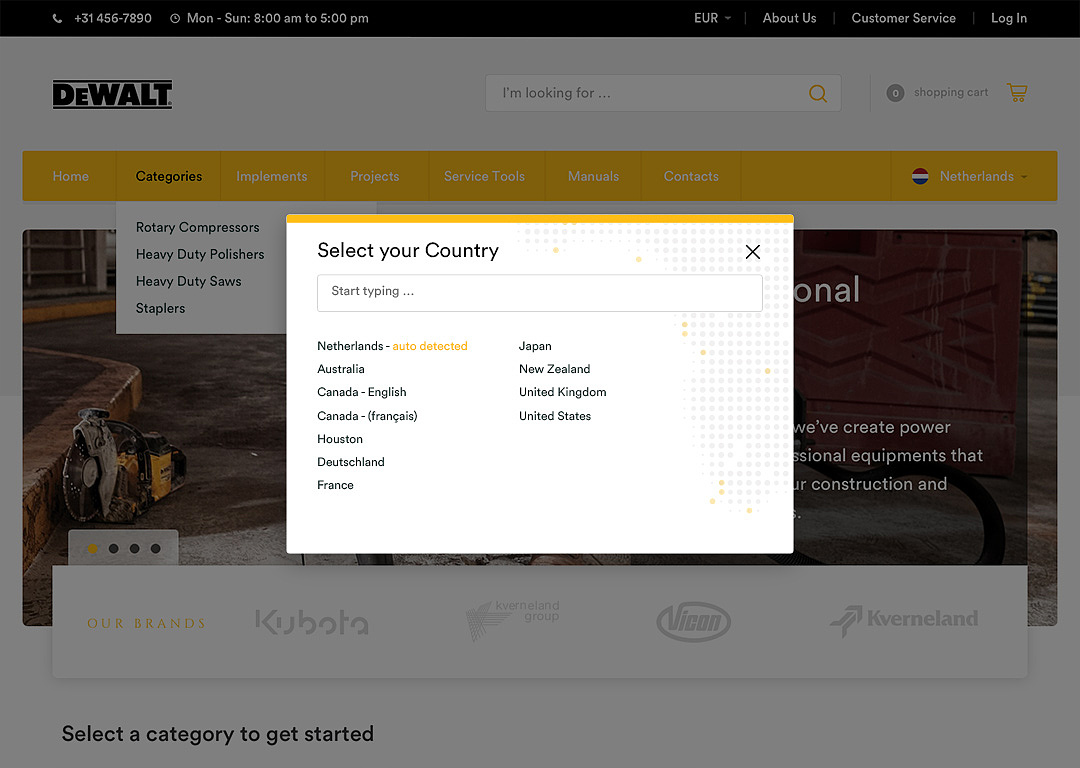Choose Houston in country list

[340, 439]
